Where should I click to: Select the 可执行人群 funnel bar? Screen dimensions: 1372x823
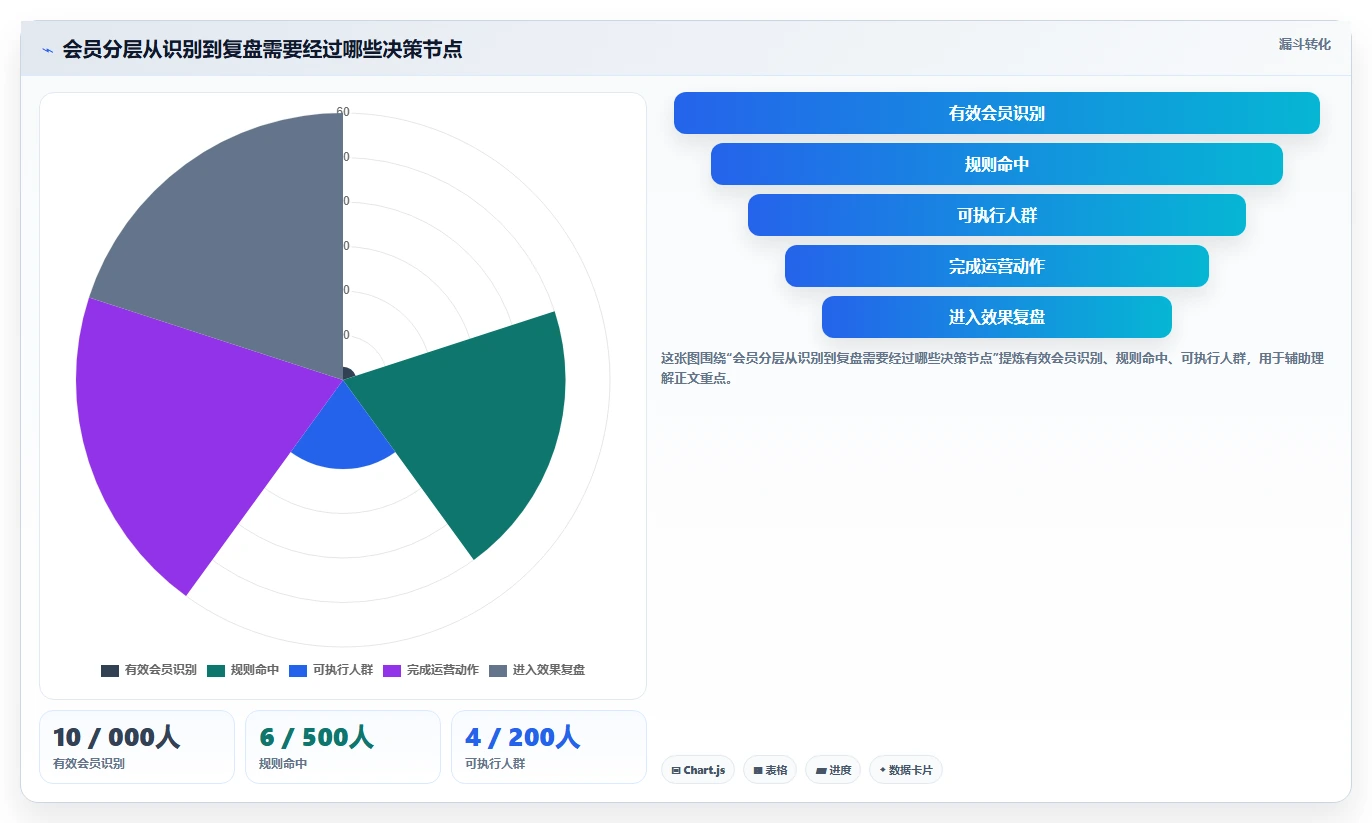[x=997, y=215]
